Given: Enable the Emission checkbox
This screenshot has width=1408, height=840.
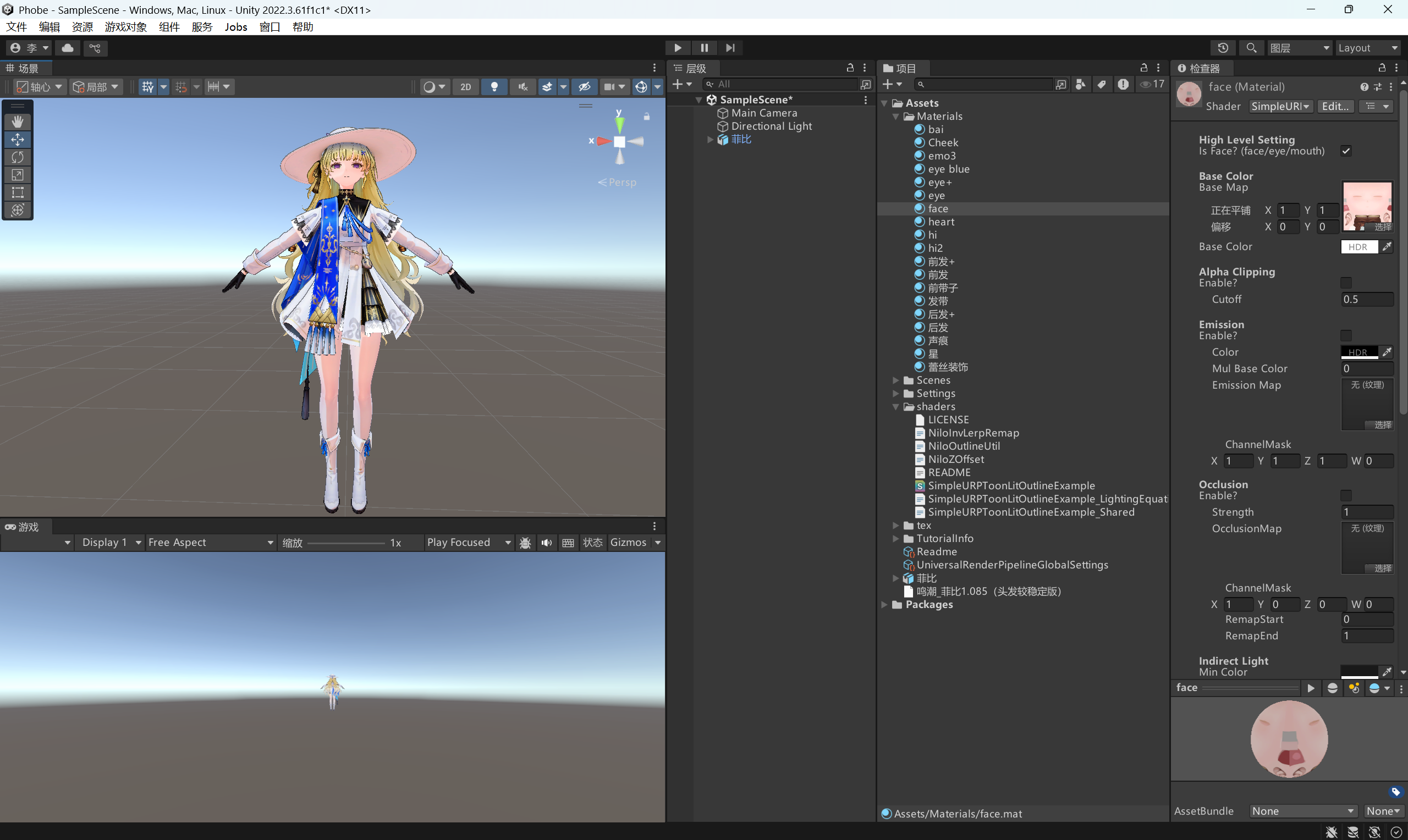Looking at the screenshot, I should [x=1346, y=335].
